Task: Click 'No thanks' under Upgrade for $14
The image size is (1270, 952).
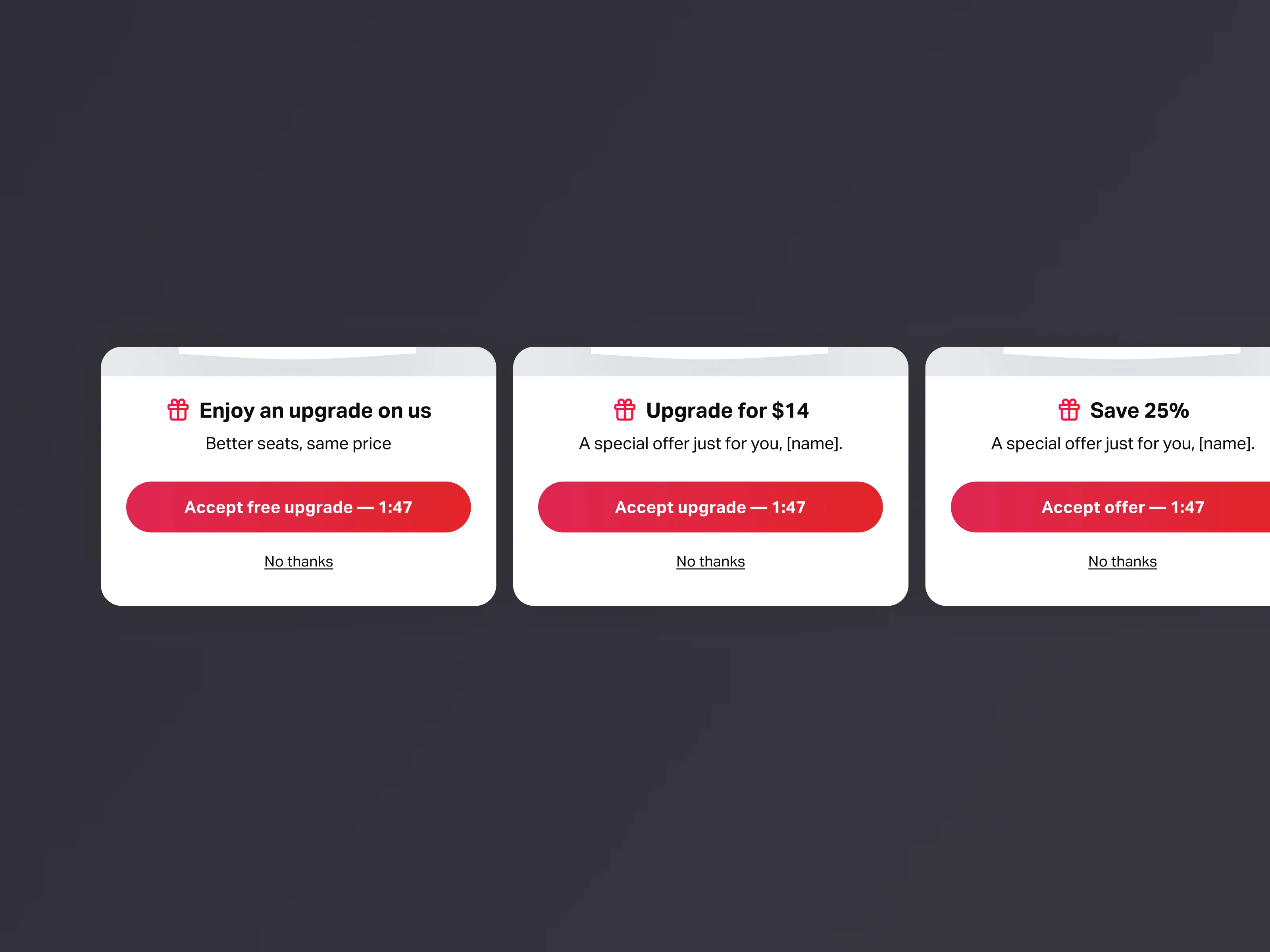Action: 711,561
